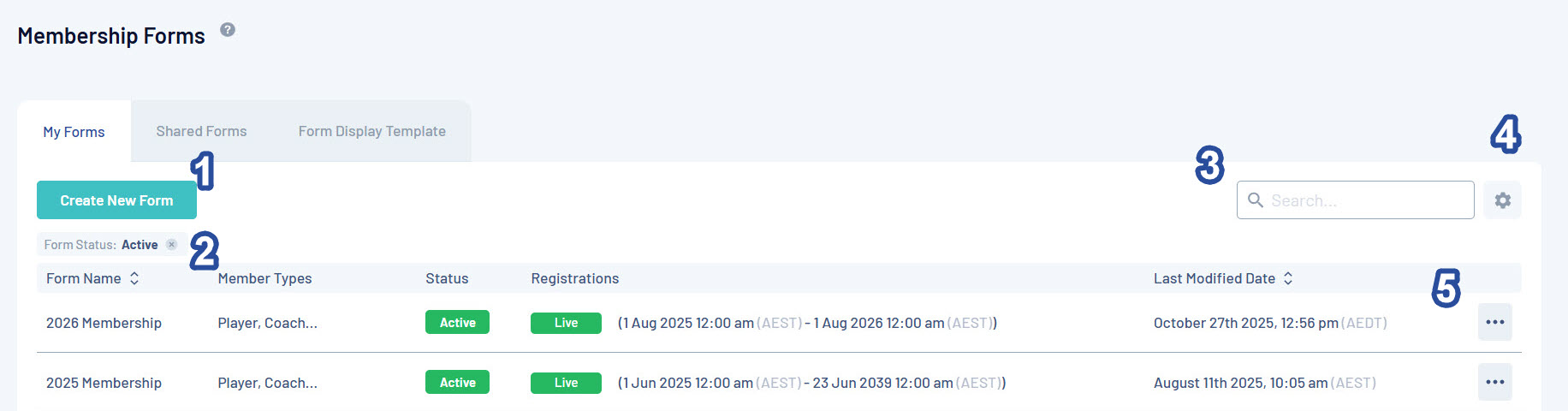Sort by Last Modified Date arrows
Viewport: 1568px width, 411px height.
tap(1288, 278)
